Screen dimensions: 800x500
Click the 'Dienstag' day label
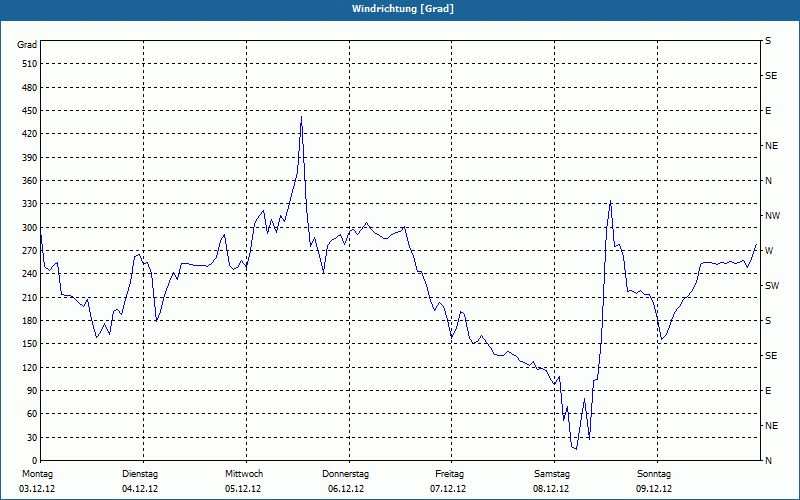coord(140,474)
